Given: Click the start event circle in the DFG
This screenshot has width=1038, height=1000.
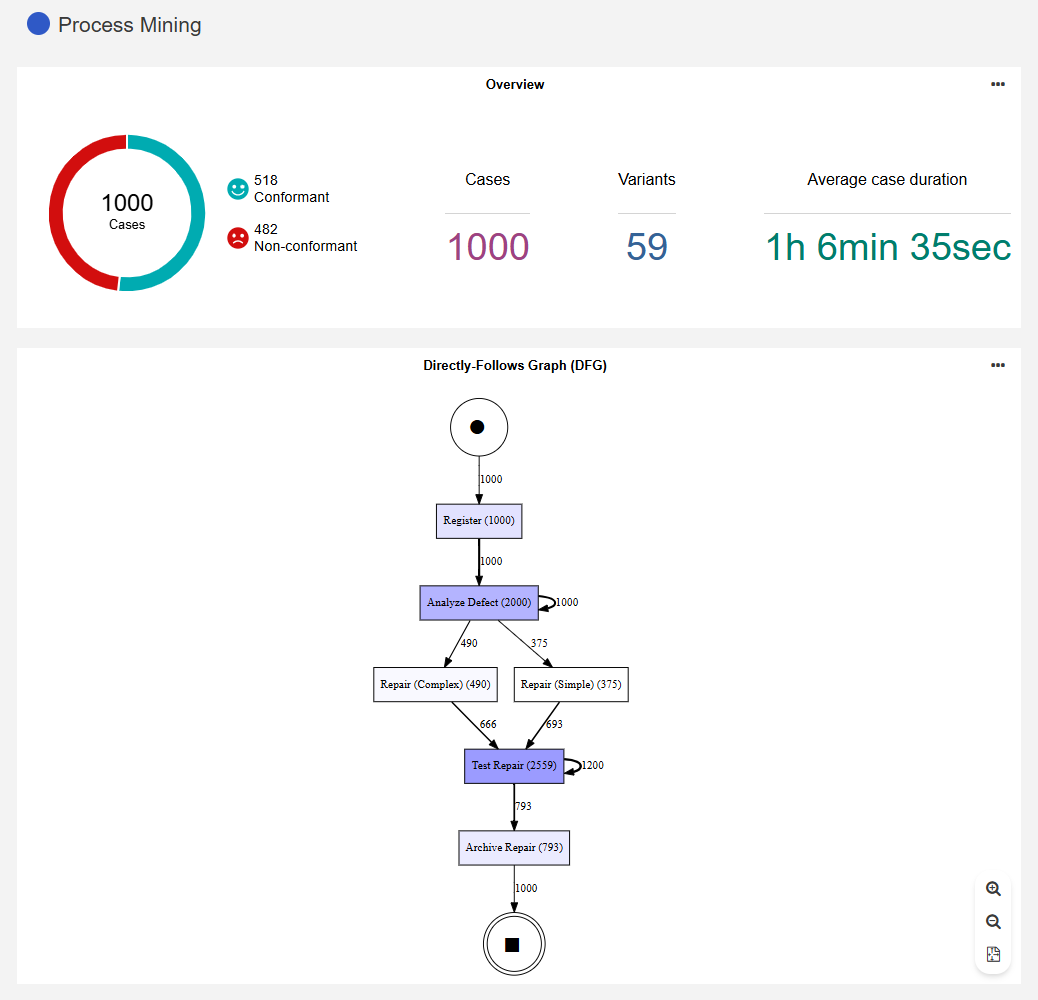Looking at the screenshot, I should [478, 426].
